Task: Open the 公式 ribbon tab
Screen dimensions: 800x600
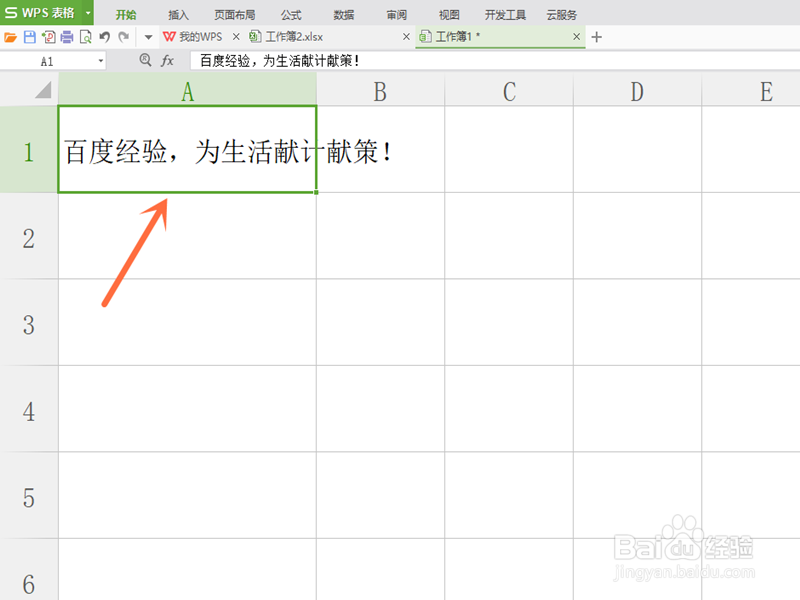Action: pos(291,15)
